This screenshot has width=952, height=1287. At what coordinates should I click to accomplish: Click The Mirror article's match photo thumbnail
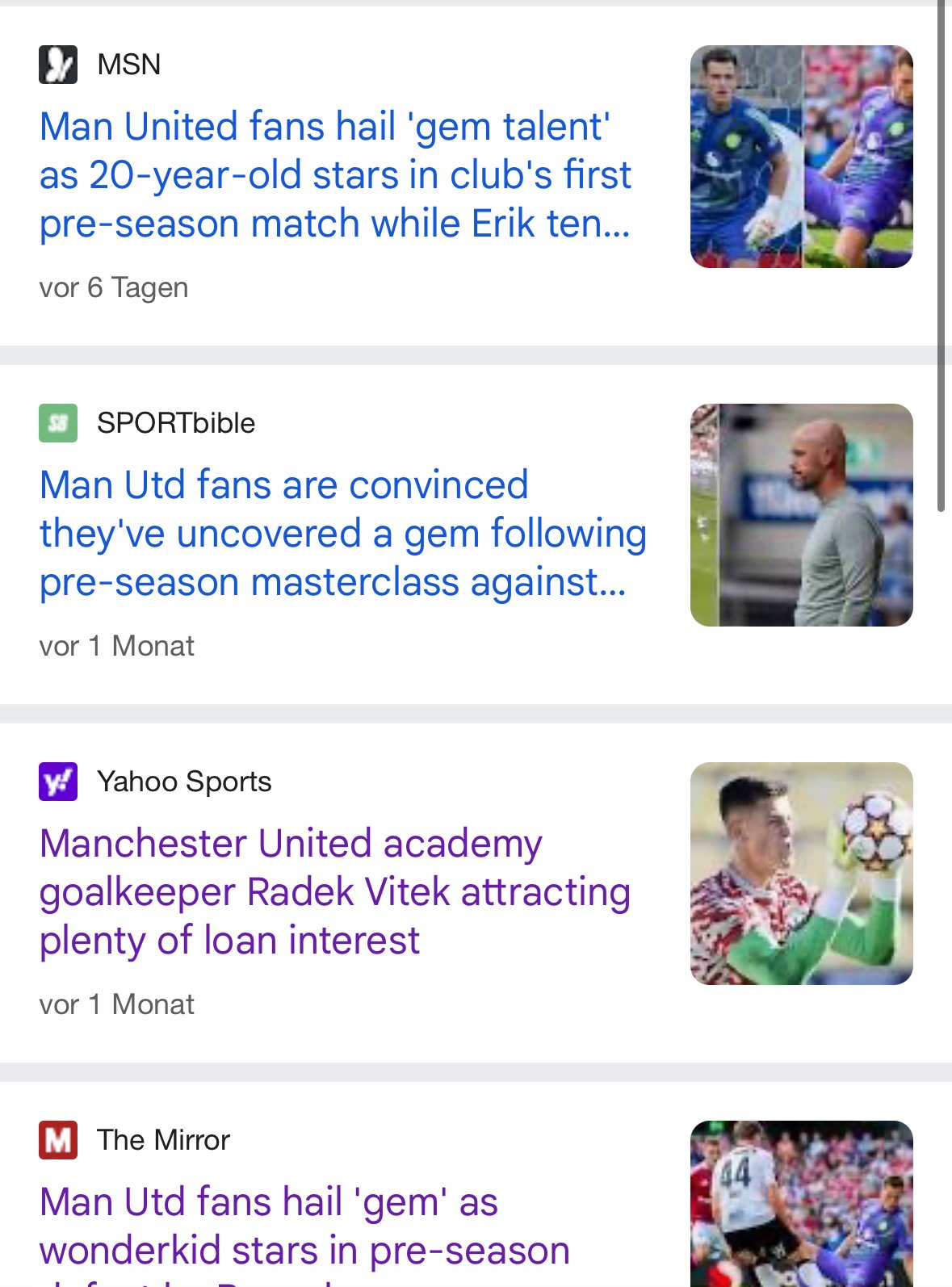click(802, 1203)
